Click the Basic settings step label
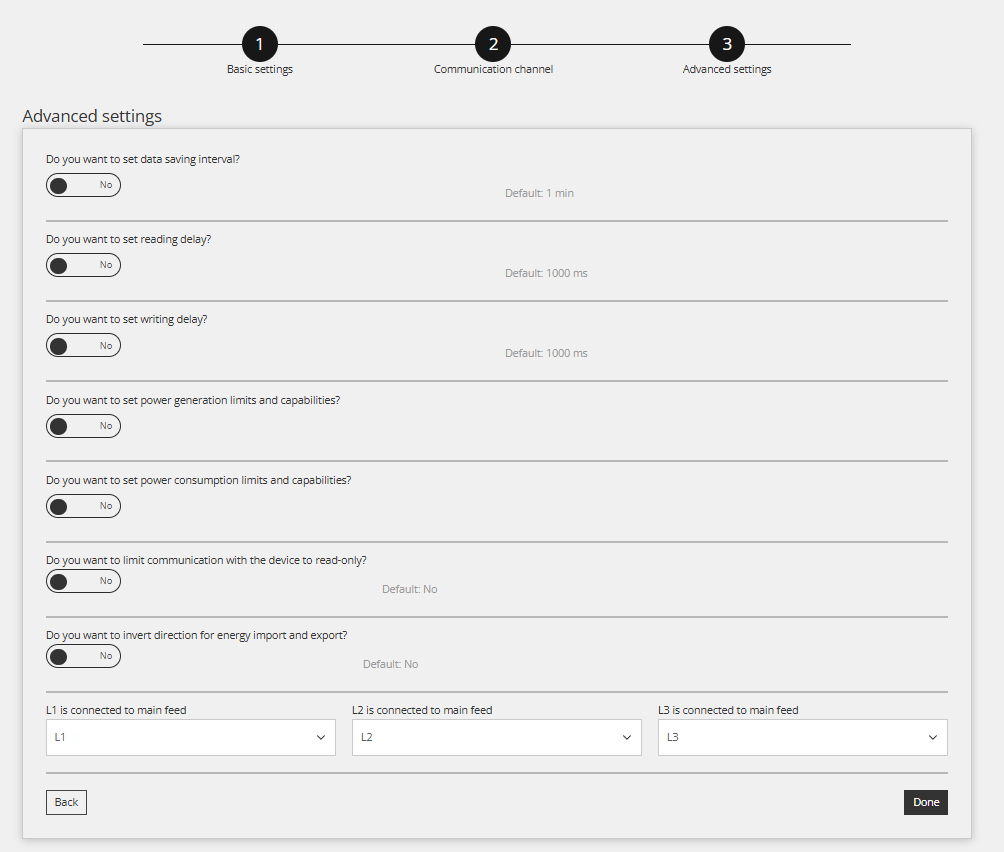Viewport: 1004px width, 852px height. [259, 70]
